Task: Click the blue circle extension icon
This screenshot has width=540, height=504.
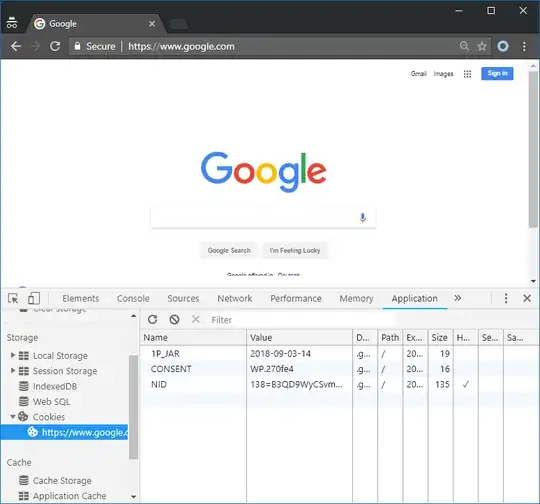Action: point(503,46)
